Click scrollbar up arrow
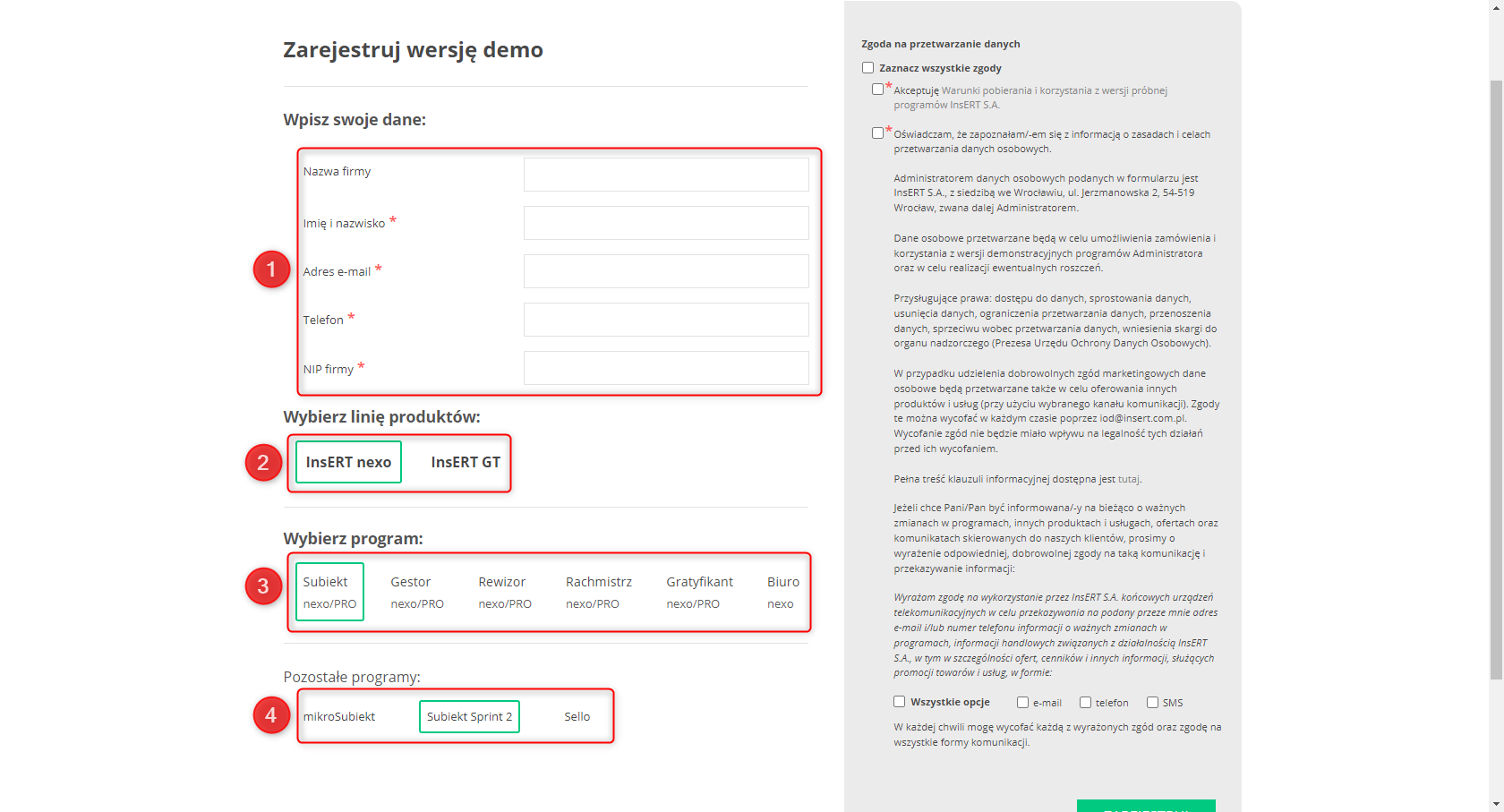 coord(1496,7)
